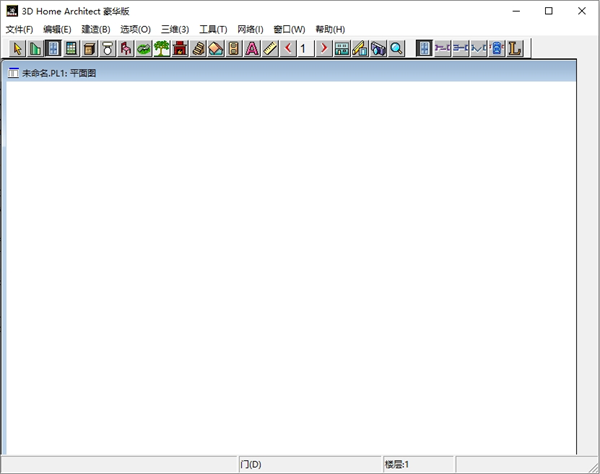Open the 帮助(H) menu
Screen dimensions: 600x474
330,29
